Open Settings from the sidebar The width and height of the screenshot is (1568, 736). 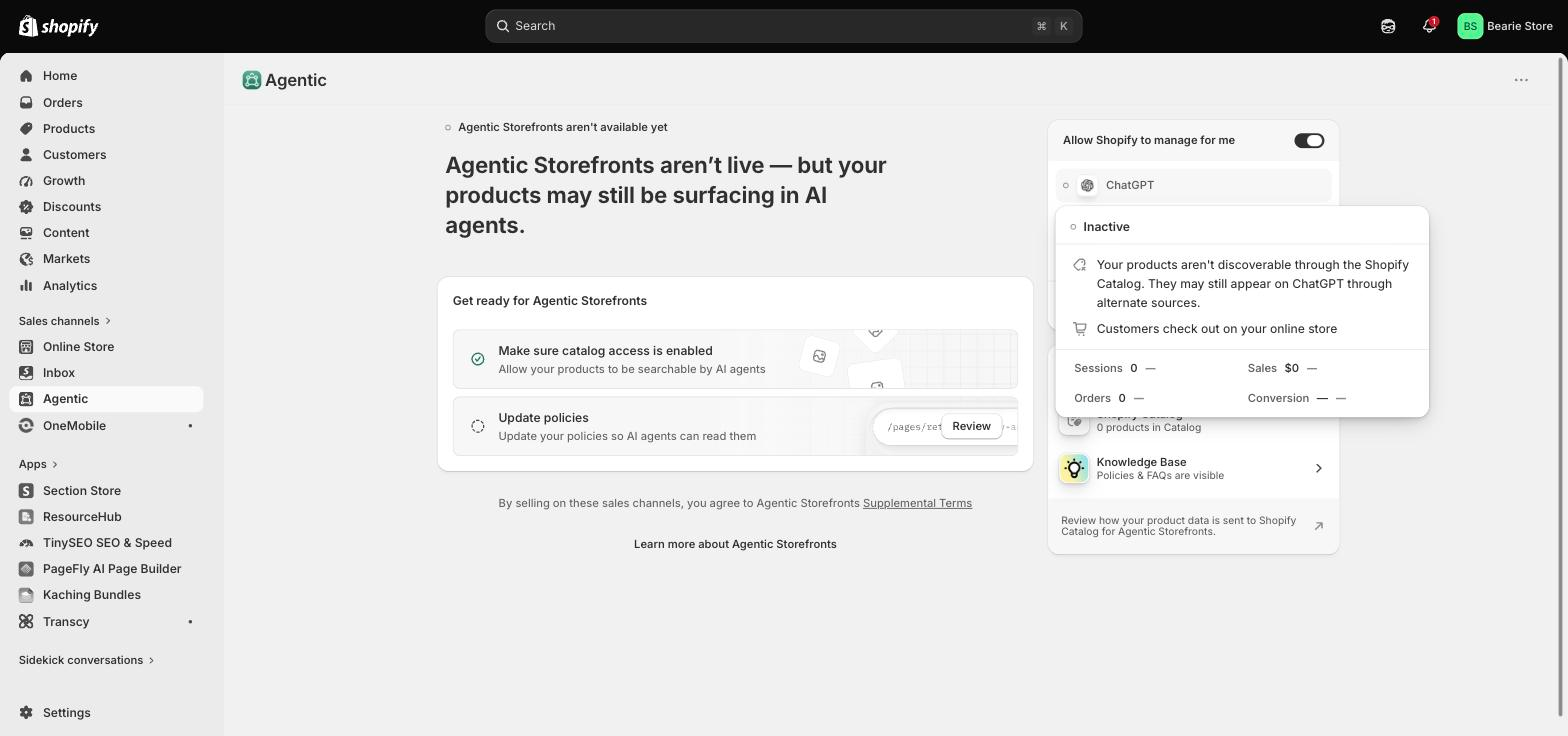(106, 712)
